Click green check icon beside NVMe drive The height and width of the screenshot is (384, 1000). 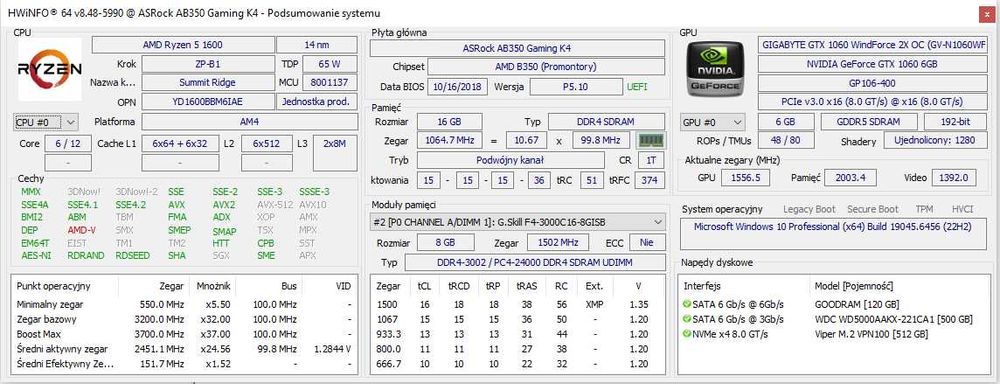click(x=687, y=334)
